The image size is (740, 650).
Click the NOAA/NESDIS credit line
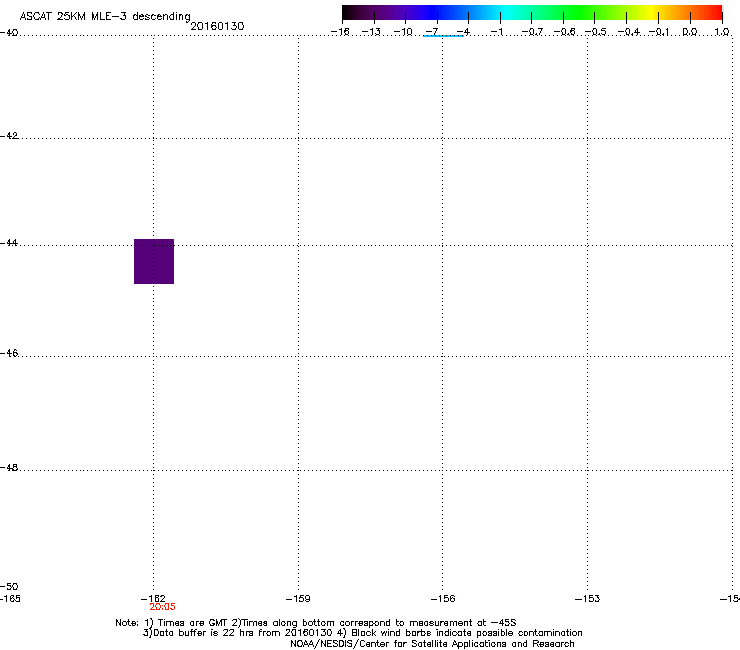tap(432, 644)
